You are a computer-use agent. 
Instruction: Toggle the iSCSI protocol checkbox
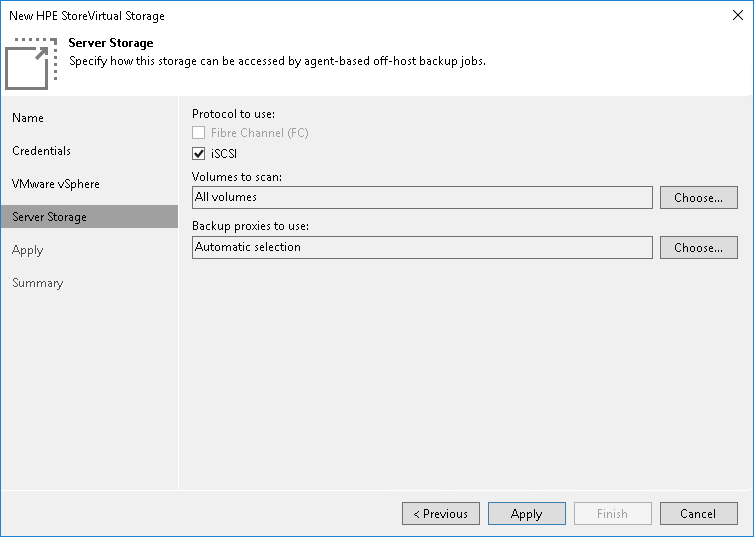coord(199,154)
